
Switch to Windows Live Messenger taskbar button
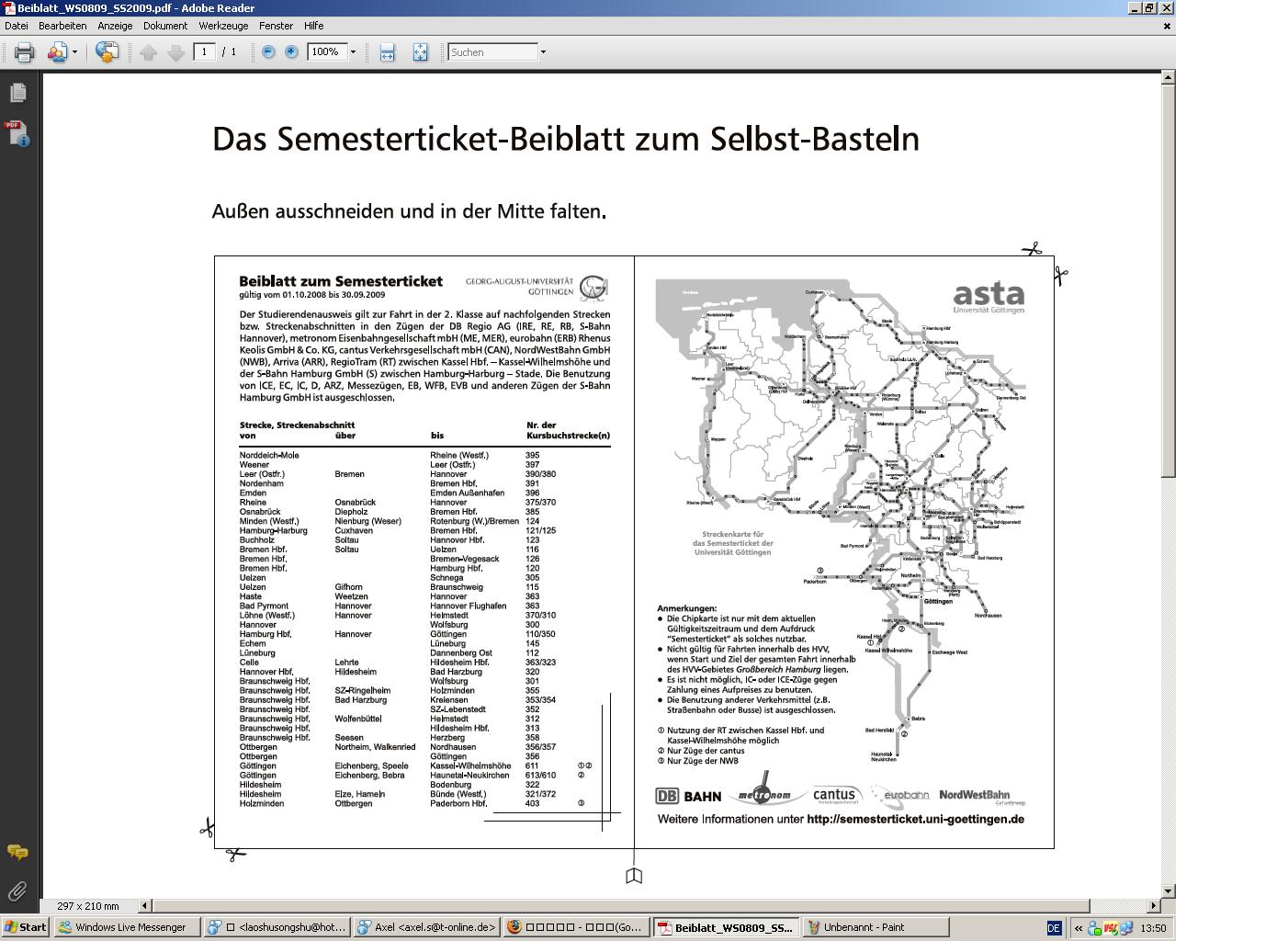(126, 926)
